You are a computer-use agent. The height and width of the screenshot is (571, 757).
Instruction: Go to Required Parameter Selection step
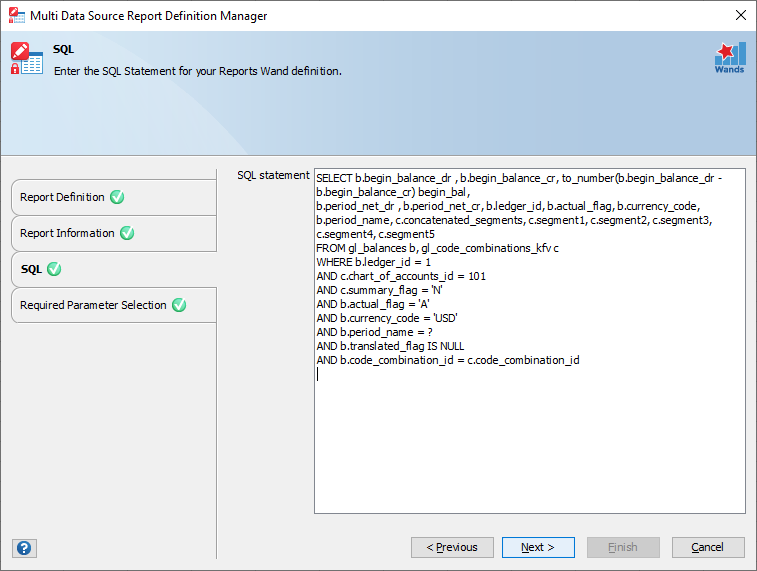(x=114, y=305)
